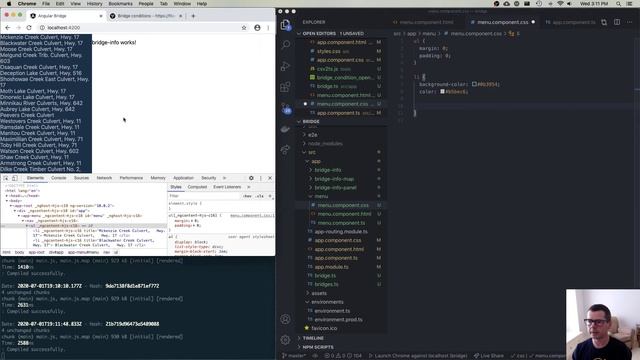Click Live Share in the status bar
The height and width of the screenshot is (360, 640).
click(489, 356)
